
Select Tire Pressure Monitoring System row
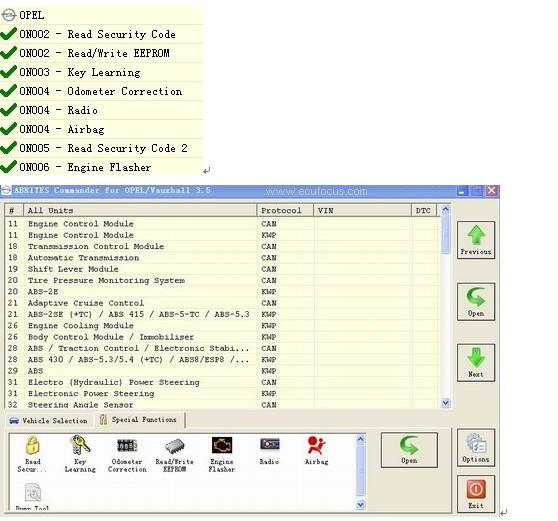point(222,280)
